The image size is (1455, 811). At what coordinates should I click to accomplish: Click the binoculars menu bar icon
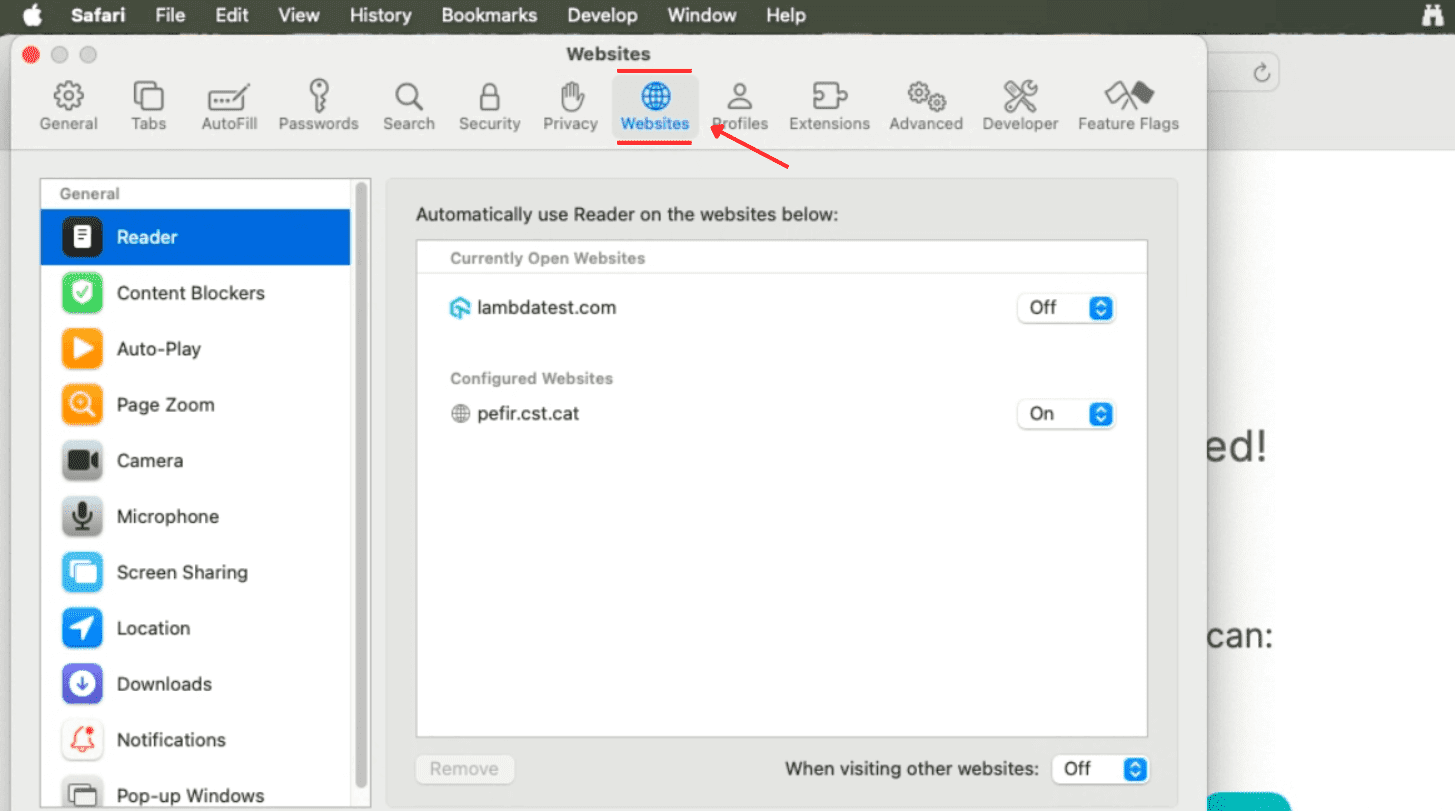tap(1434, 15)
